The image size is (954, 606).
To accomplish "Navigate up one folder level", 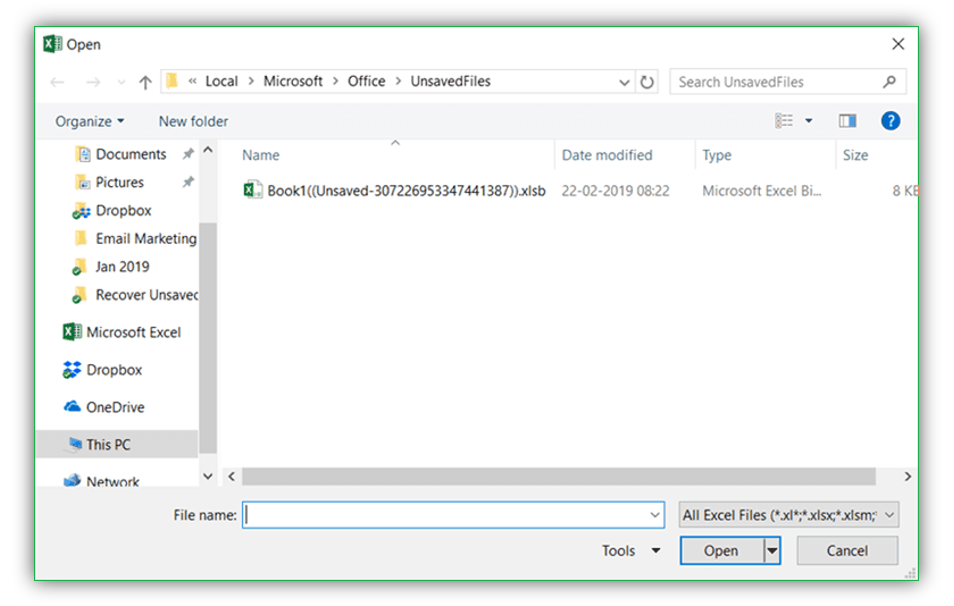I will [x=144, y=81].
